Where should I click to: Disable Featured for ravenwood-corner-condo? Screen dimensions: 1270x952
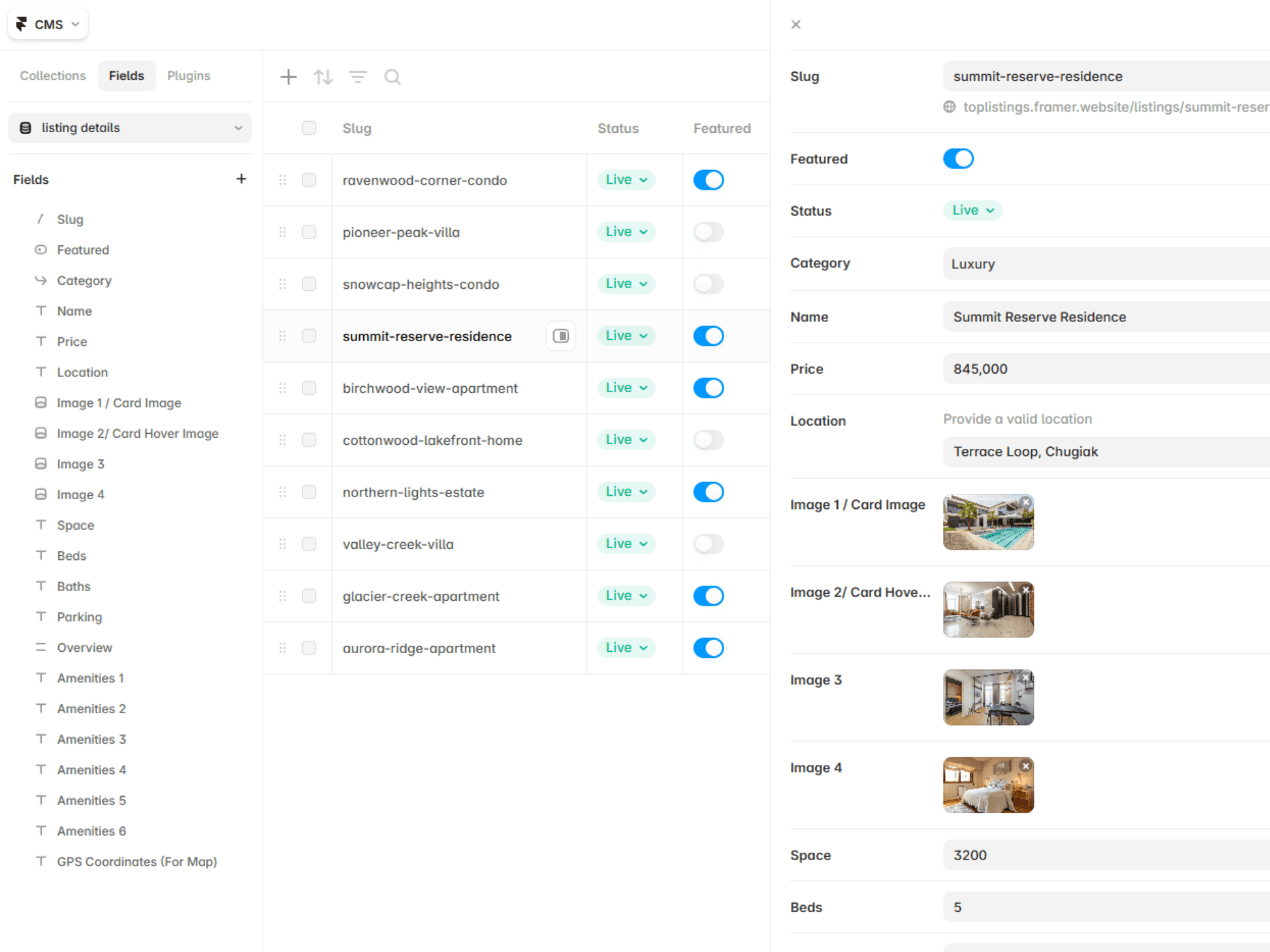click(x=708, y=180)
